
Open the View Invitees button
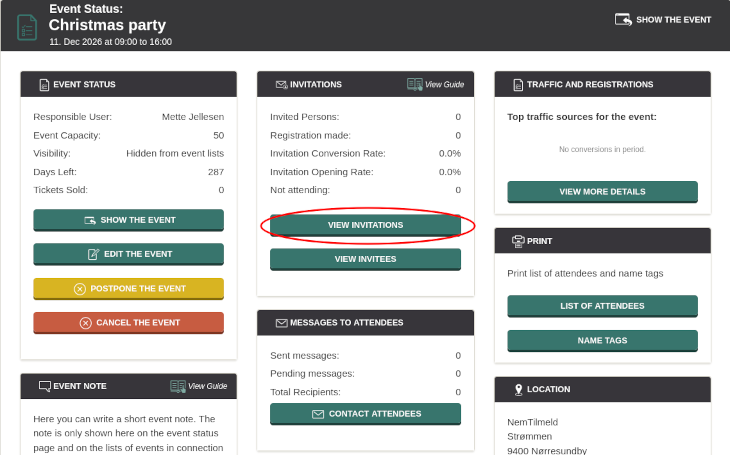[365, 260]
